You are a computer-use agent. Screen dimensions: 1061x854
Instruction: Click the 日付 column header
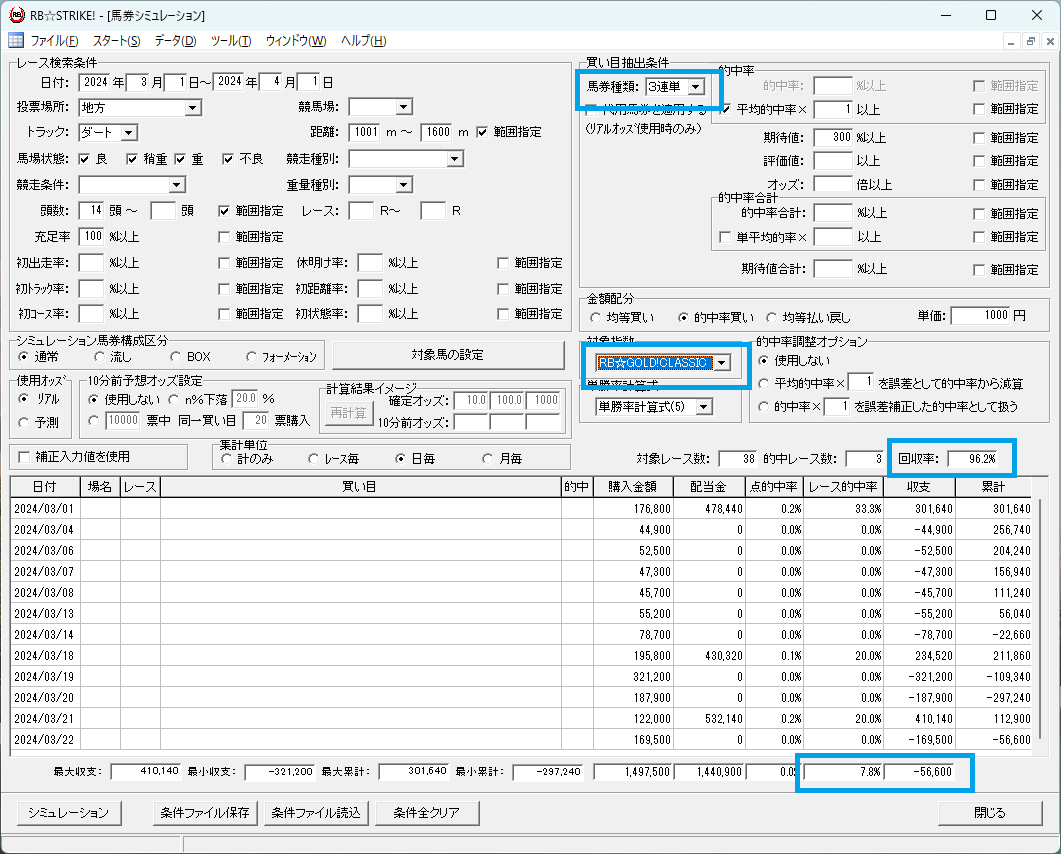point(45,487)
